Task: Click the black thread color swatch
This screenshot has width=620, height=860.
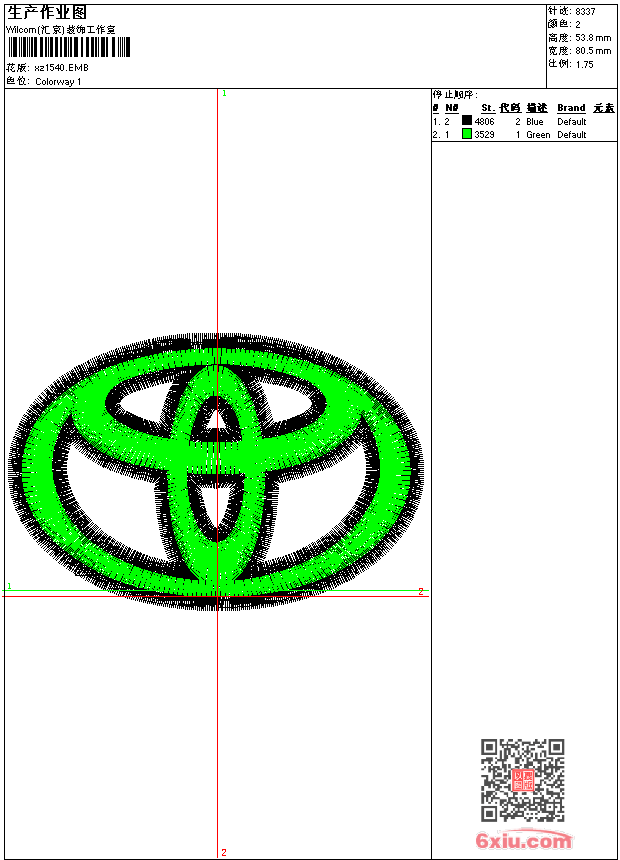Action: click(467, 120)
